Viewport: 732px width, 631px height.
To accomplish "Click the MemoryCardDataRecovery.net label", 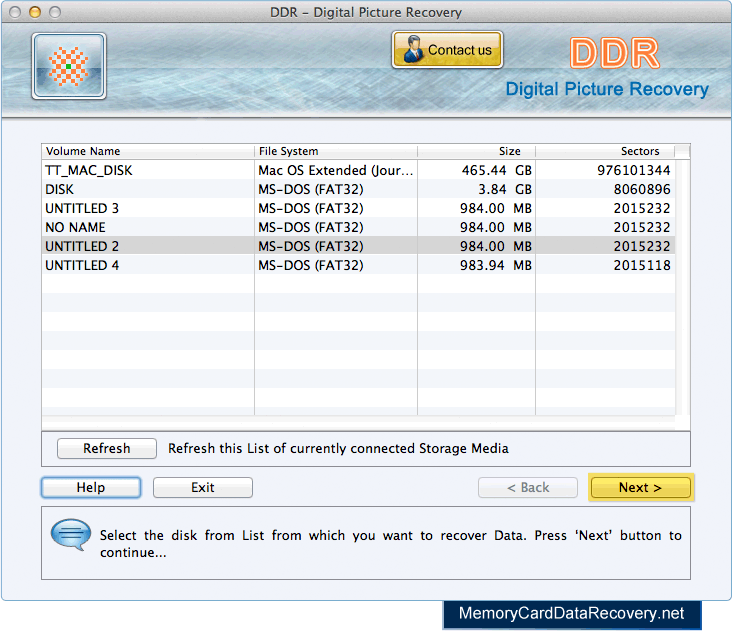I will (571, 613).
